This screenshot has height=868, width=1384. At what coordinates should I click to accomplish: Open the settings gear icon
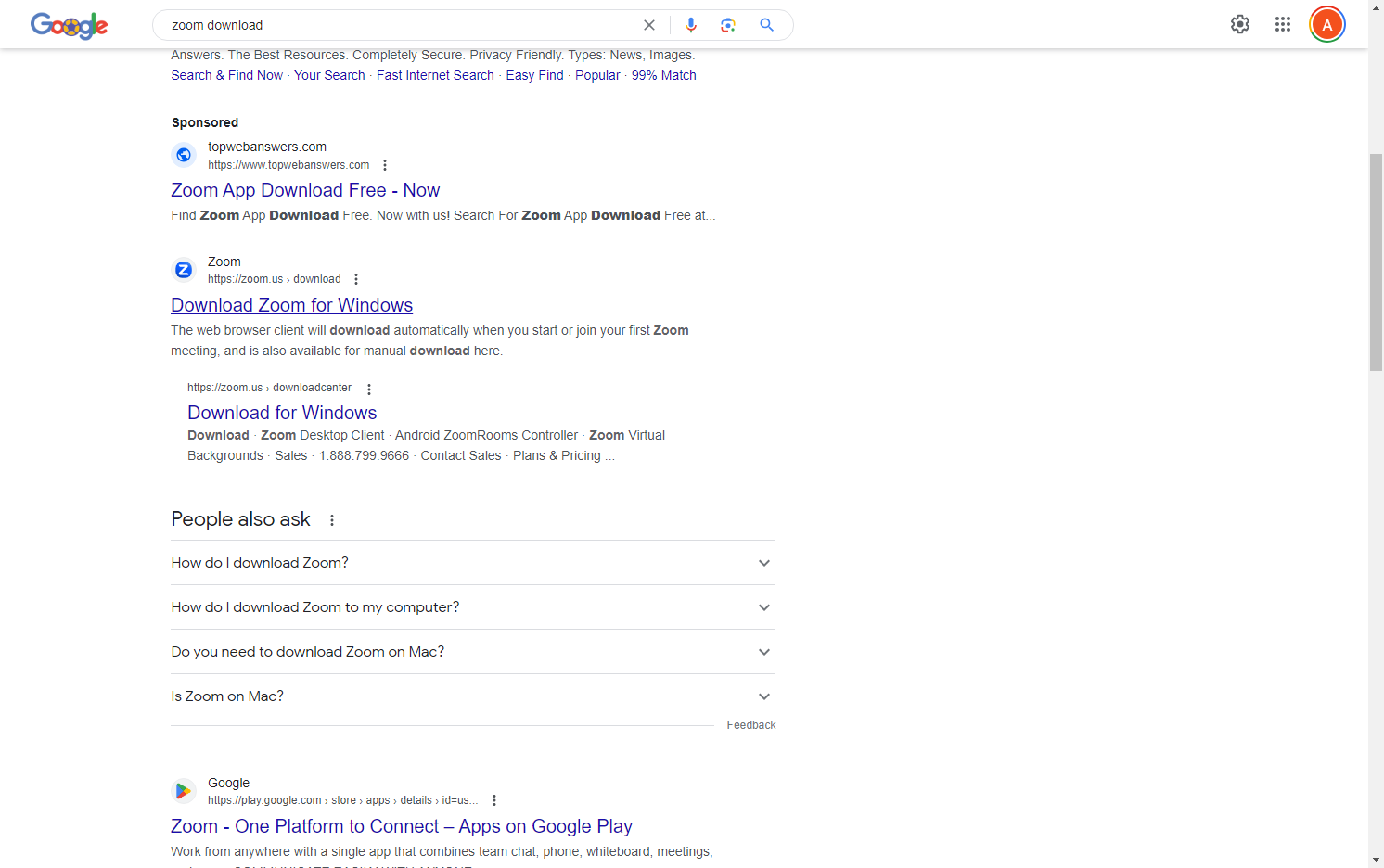click(1240, 25)
